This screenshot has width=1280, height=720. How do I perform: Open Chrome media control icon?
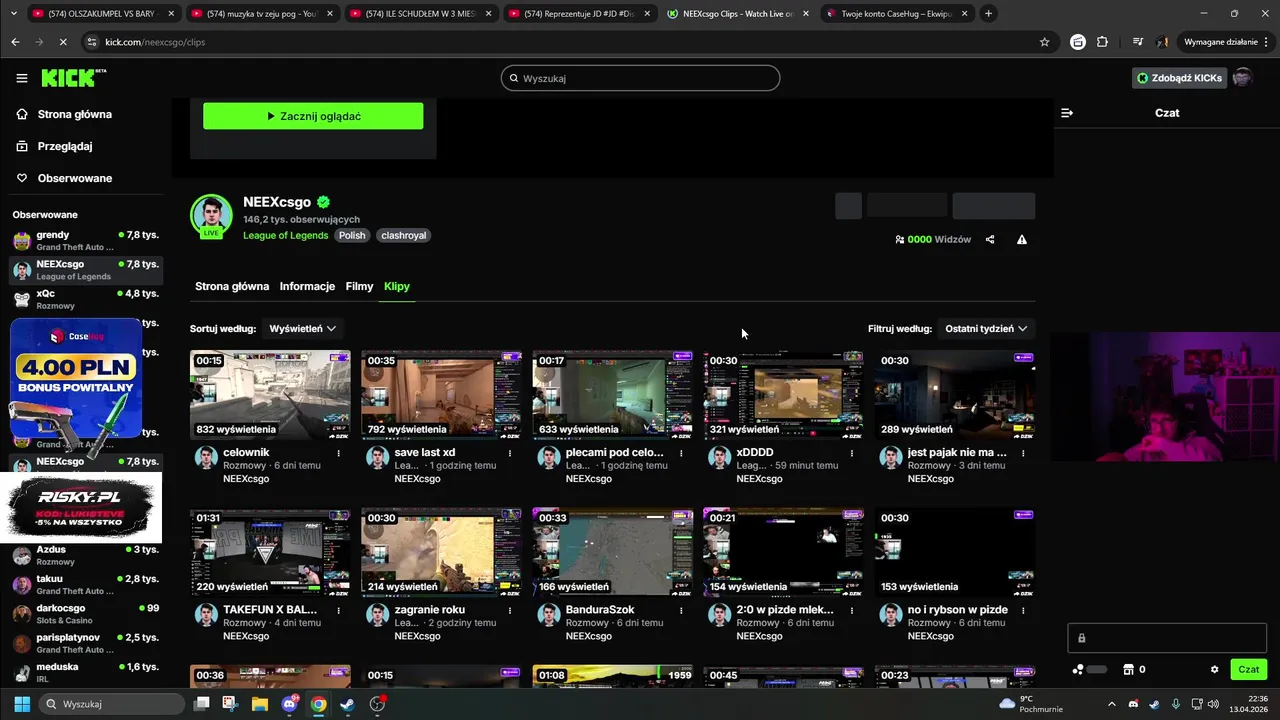coord(1138,42)
